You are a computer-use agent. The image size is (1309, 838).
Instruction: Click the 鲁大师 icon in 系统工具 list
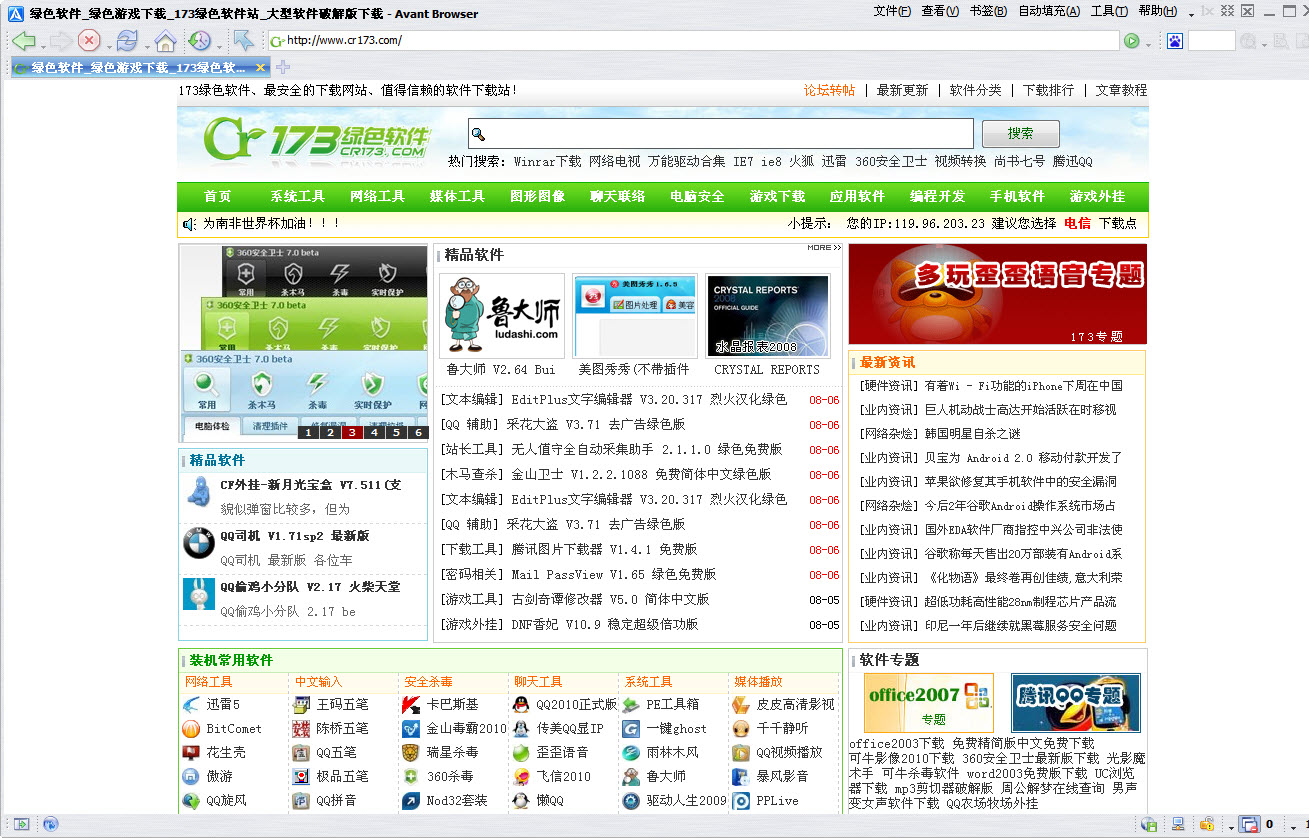click(631, 776)
